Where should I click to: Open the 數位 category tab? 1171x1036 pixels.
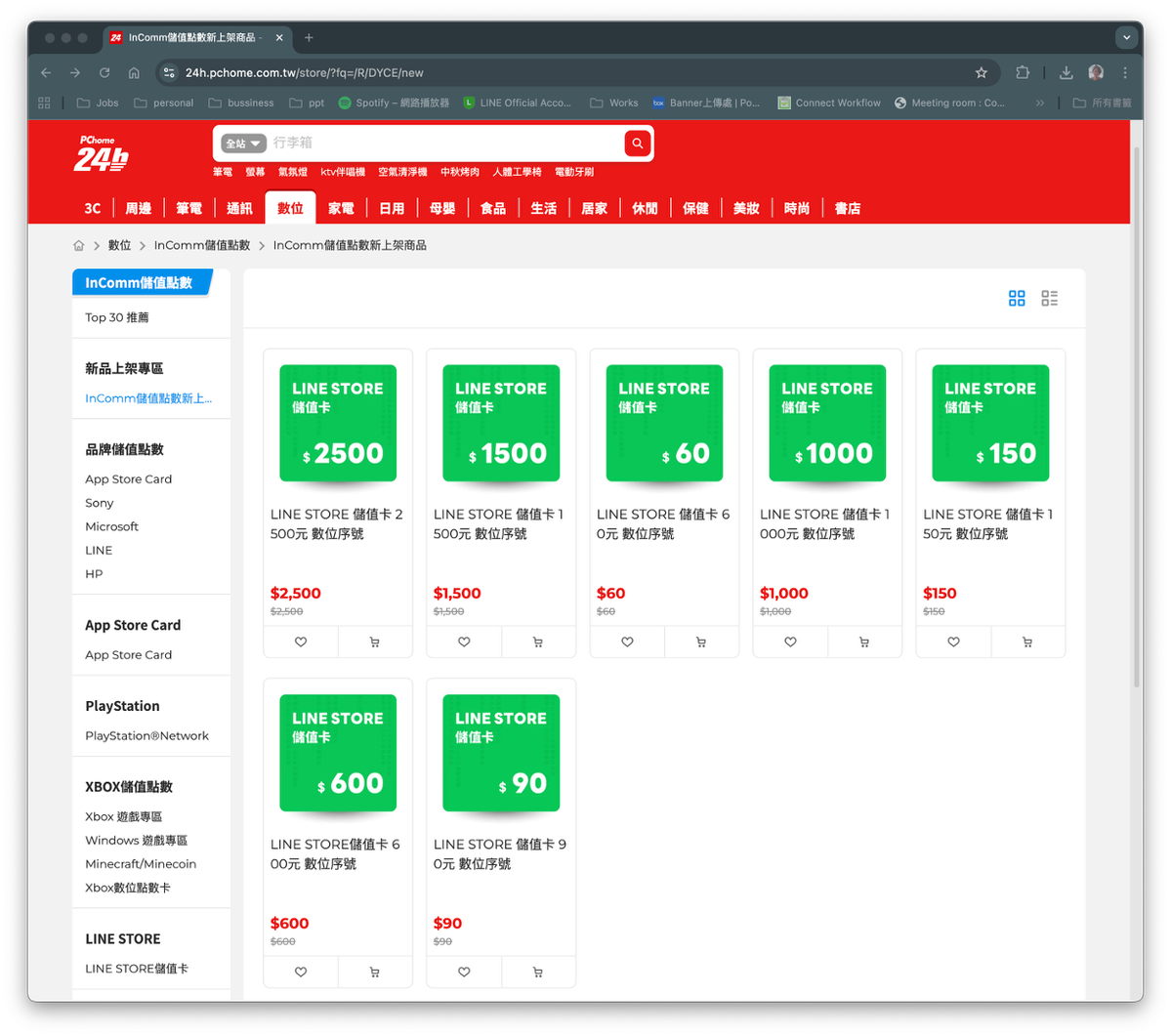pyautogui.click(x=290, y=208)
